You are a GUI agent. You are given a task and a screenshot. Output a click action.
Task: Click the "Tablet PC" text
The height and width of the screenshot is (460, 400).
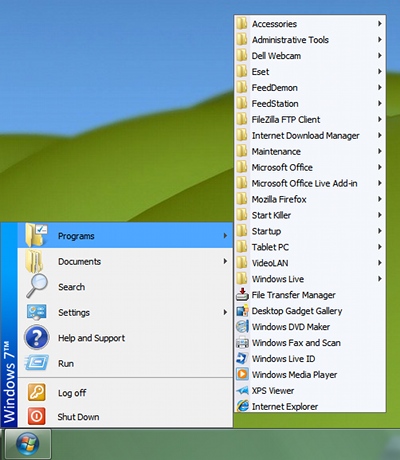(270, 247)
